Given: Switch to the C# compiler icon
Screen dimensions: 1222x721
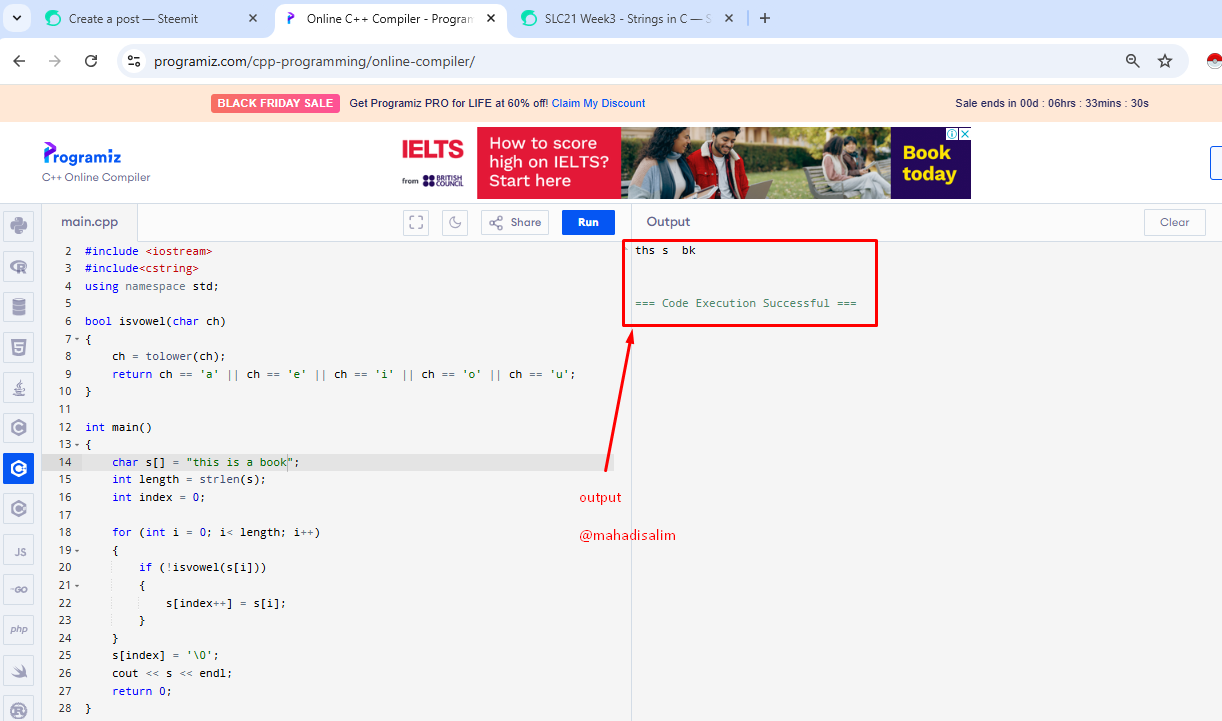Looking at the screenshot, I should 18,509.
